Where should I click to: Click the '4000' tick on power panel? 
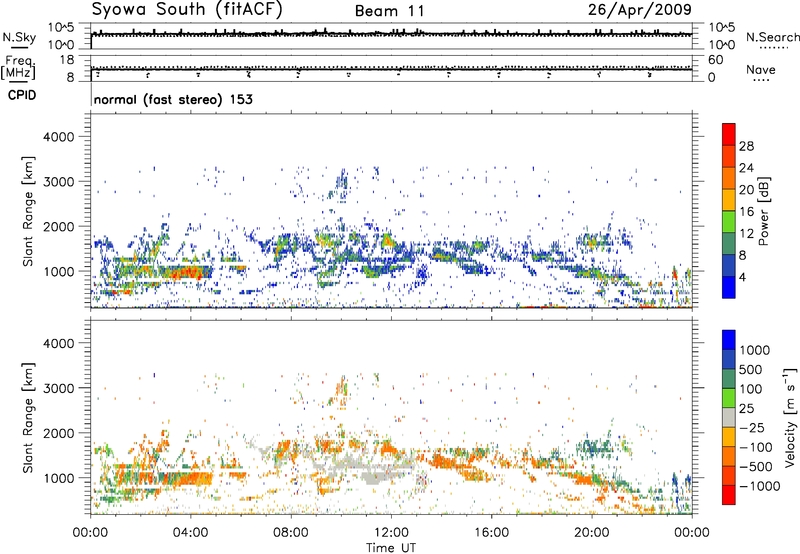[x=58, y=137]
